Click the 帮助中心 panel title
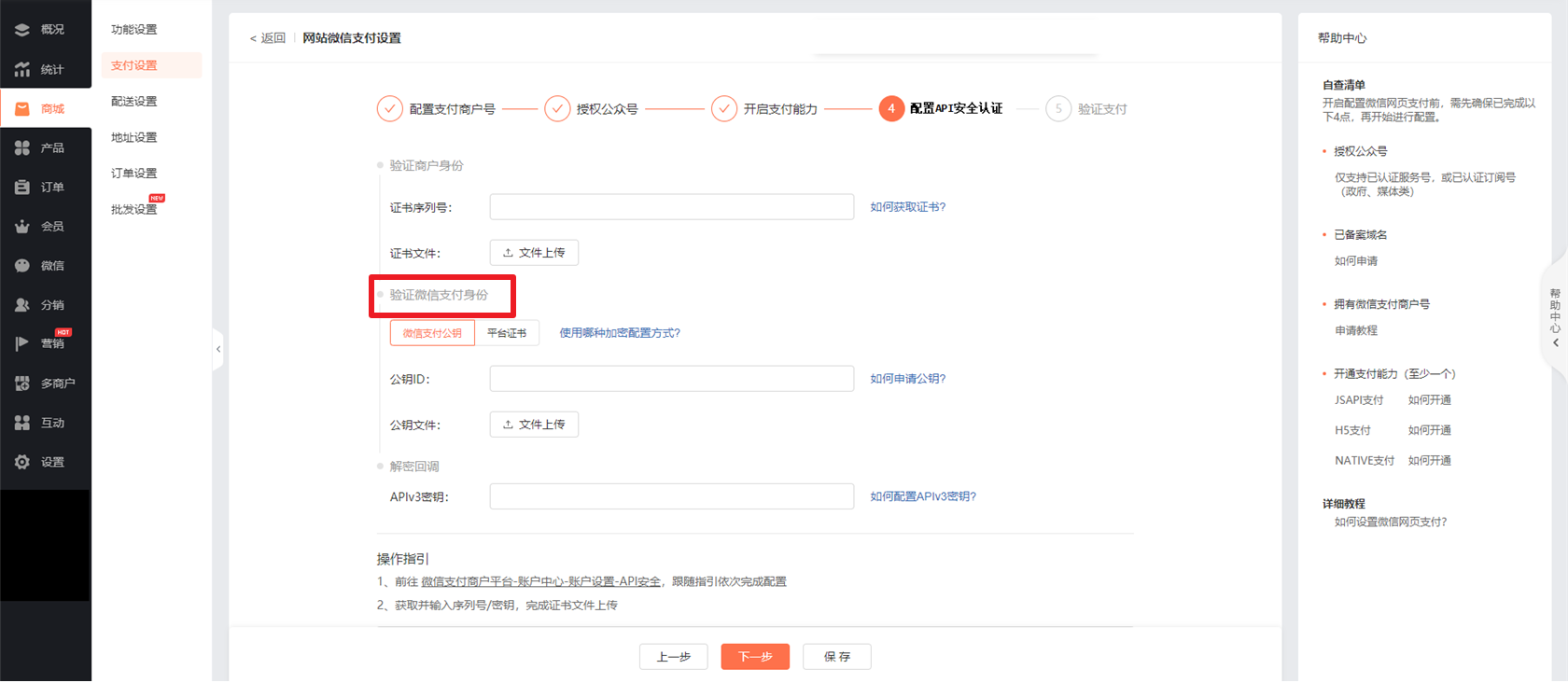The width and height of the screenshot is (1568, 683). [1342, 38]
